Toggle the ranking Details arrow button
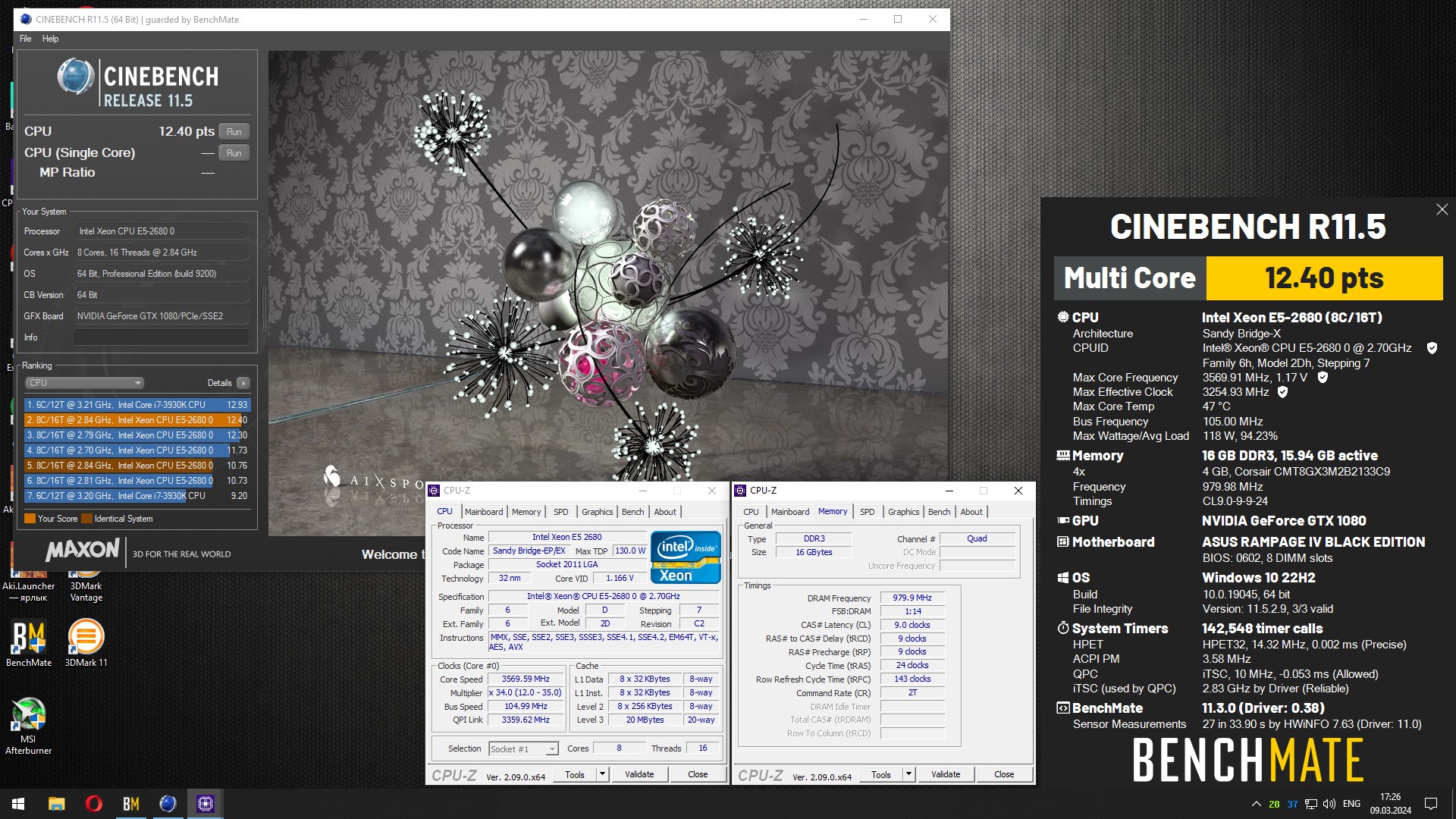1456x819 pixels. [x=243, y=383]
